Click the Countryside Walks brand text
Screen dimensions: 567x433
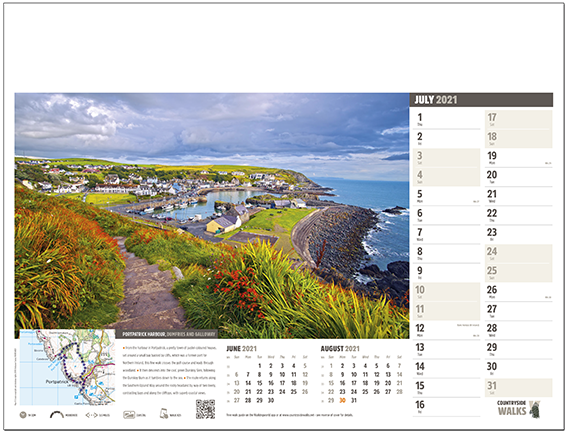(512, 408)
